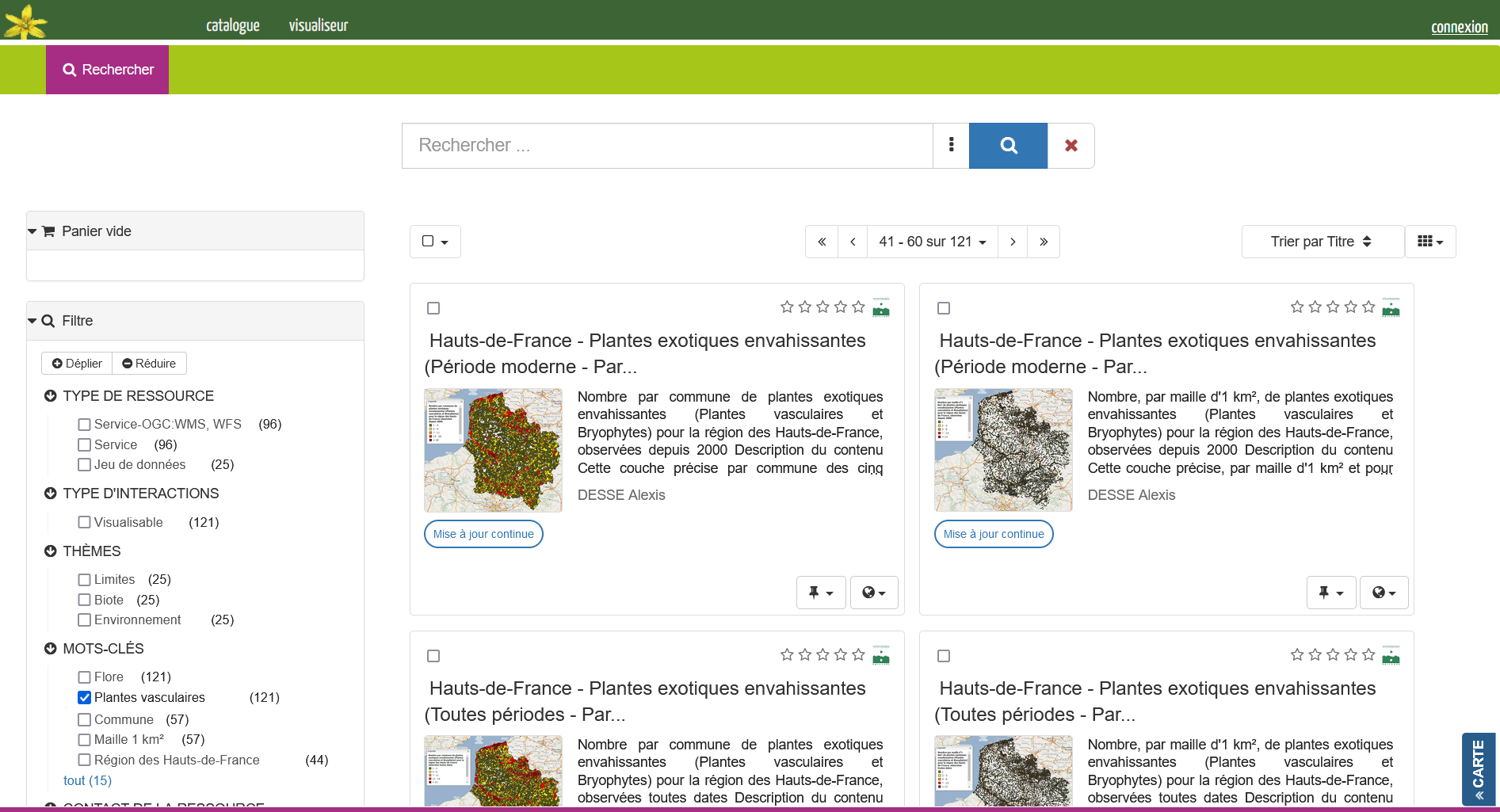This screenshot has width=1500, height=812.
Task: Click the Mise à jour continue badge
Action: pos(483,534)
